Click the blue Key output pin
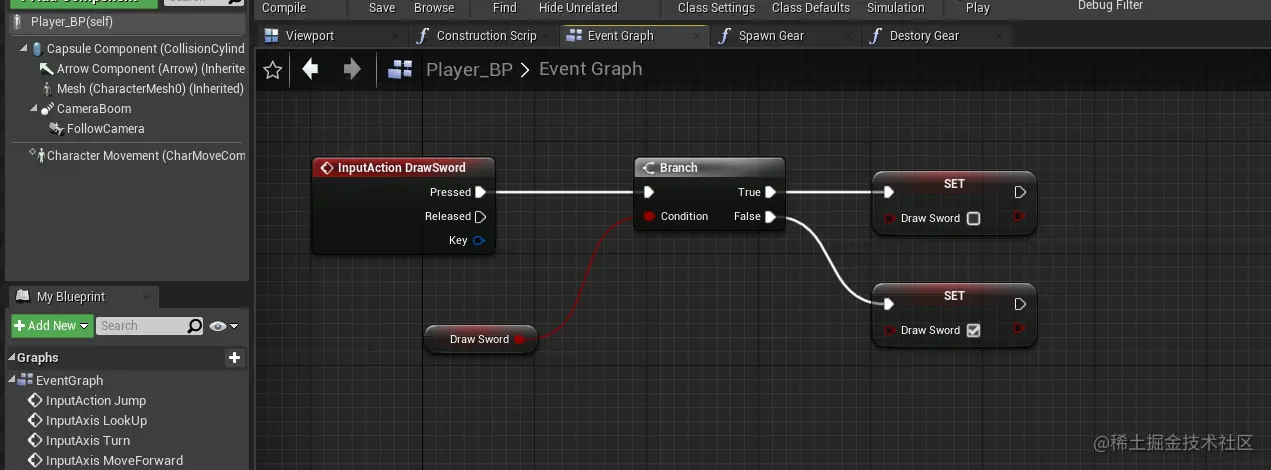1271x470 pixels. [x=479, y=240]
